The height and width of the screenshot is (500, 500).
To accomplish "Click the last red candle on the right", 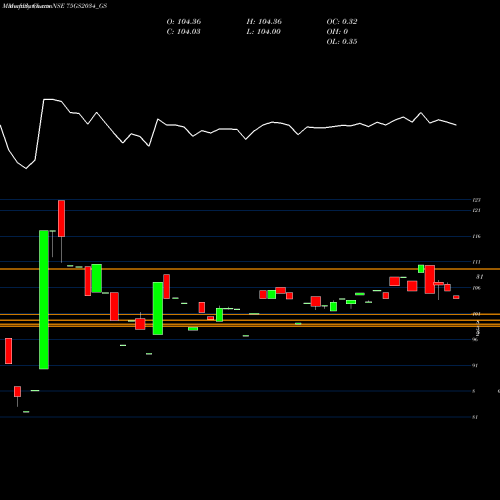I will point(456,297).
